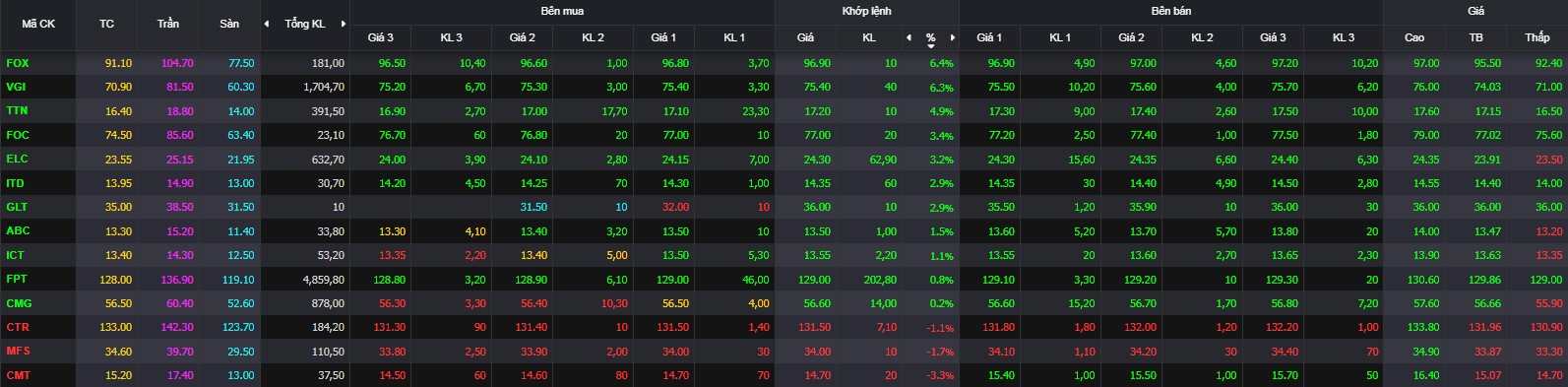1568x387 pixels.
Task: Click right arrow after % column header
Action: click(x=953, y=37)
